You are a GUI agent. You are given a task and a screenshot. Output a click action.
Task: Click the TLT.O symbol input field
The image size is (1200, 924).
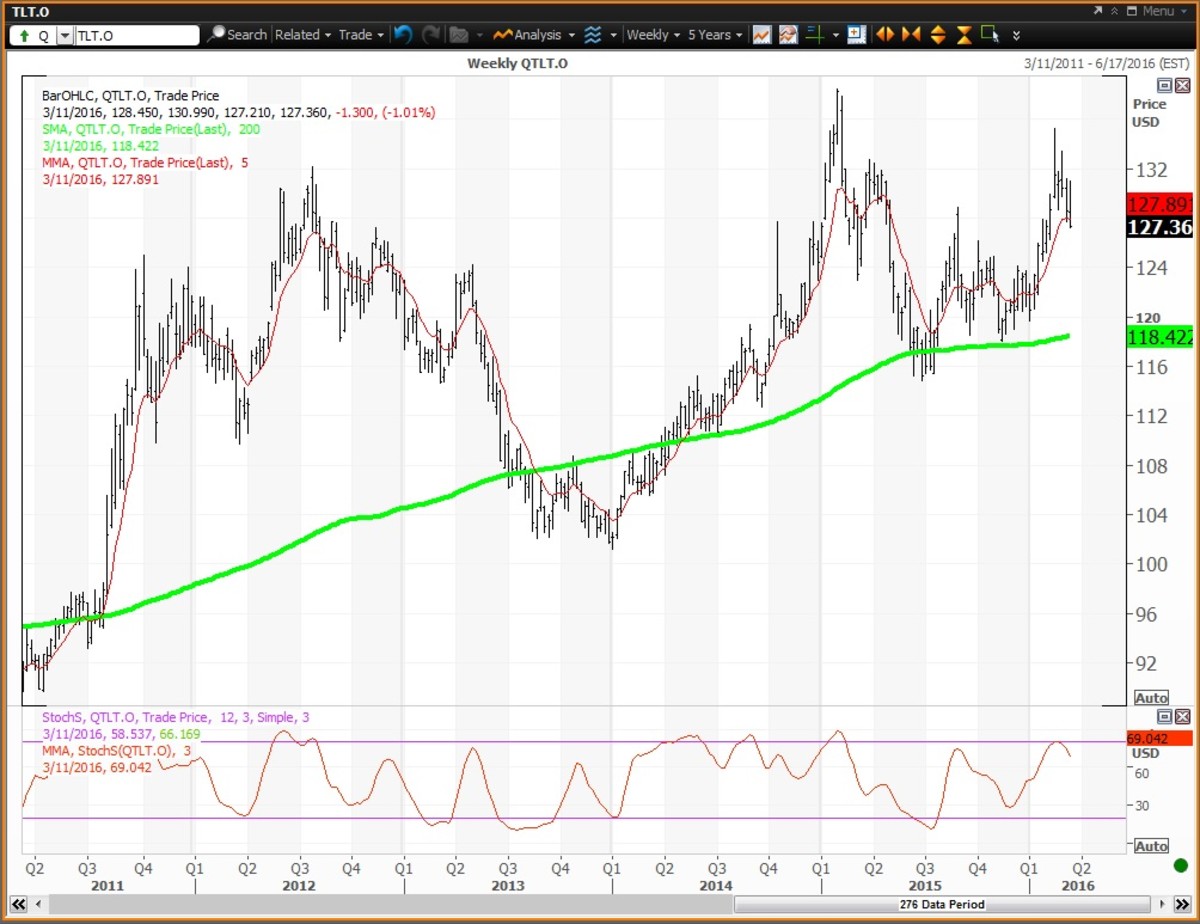coord(138,35)
